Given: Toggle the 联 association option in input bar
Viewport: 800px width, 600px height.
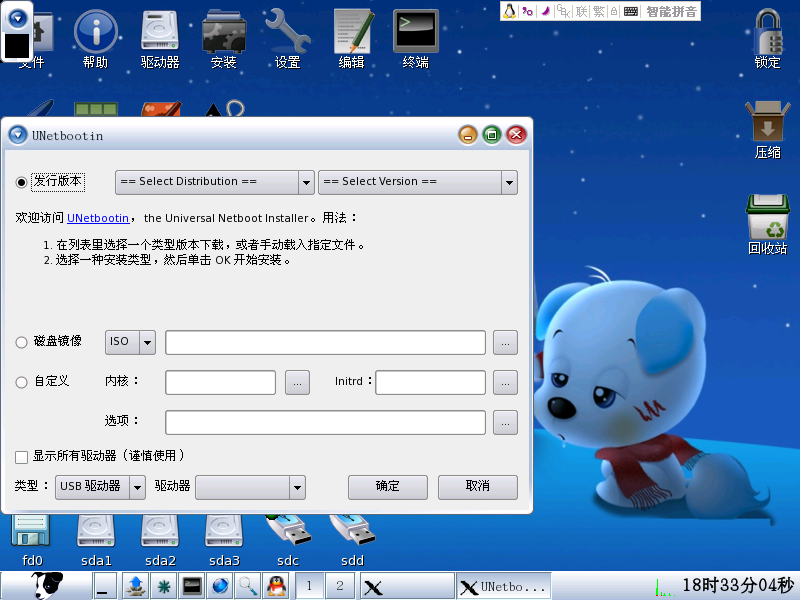Looking at the screenshot, I should point(582,11).
